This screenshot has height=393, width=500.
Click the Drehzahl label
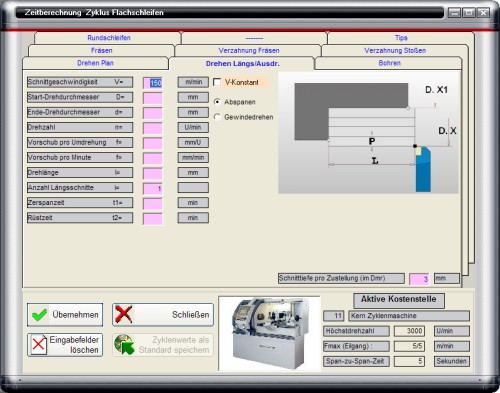80,127
